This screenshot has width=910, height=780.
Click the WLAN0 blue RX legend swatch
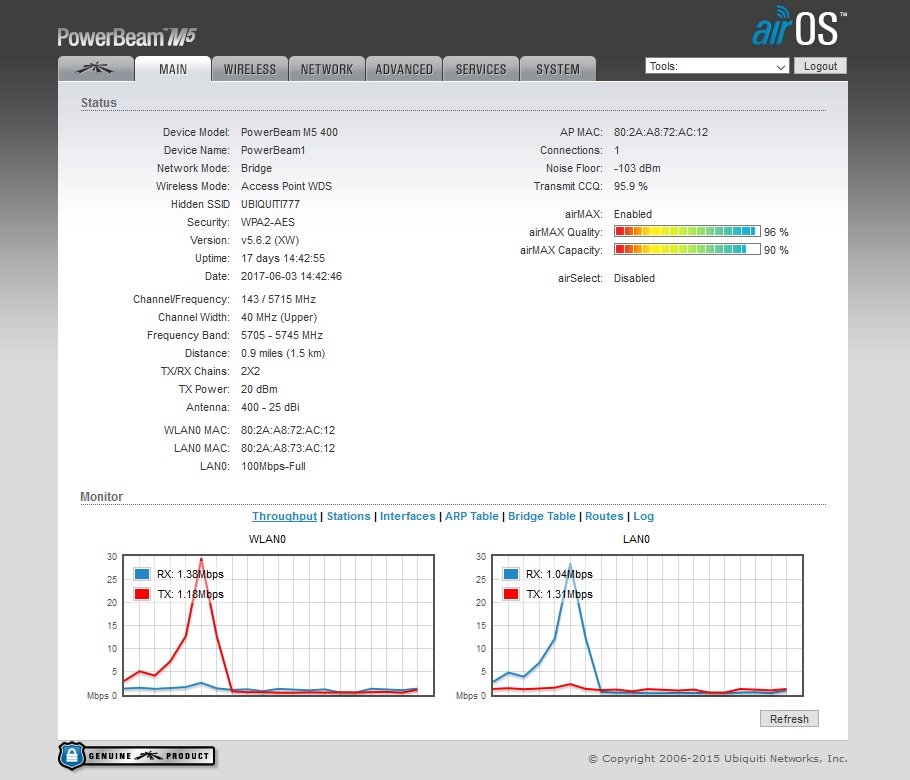point(142,574)
